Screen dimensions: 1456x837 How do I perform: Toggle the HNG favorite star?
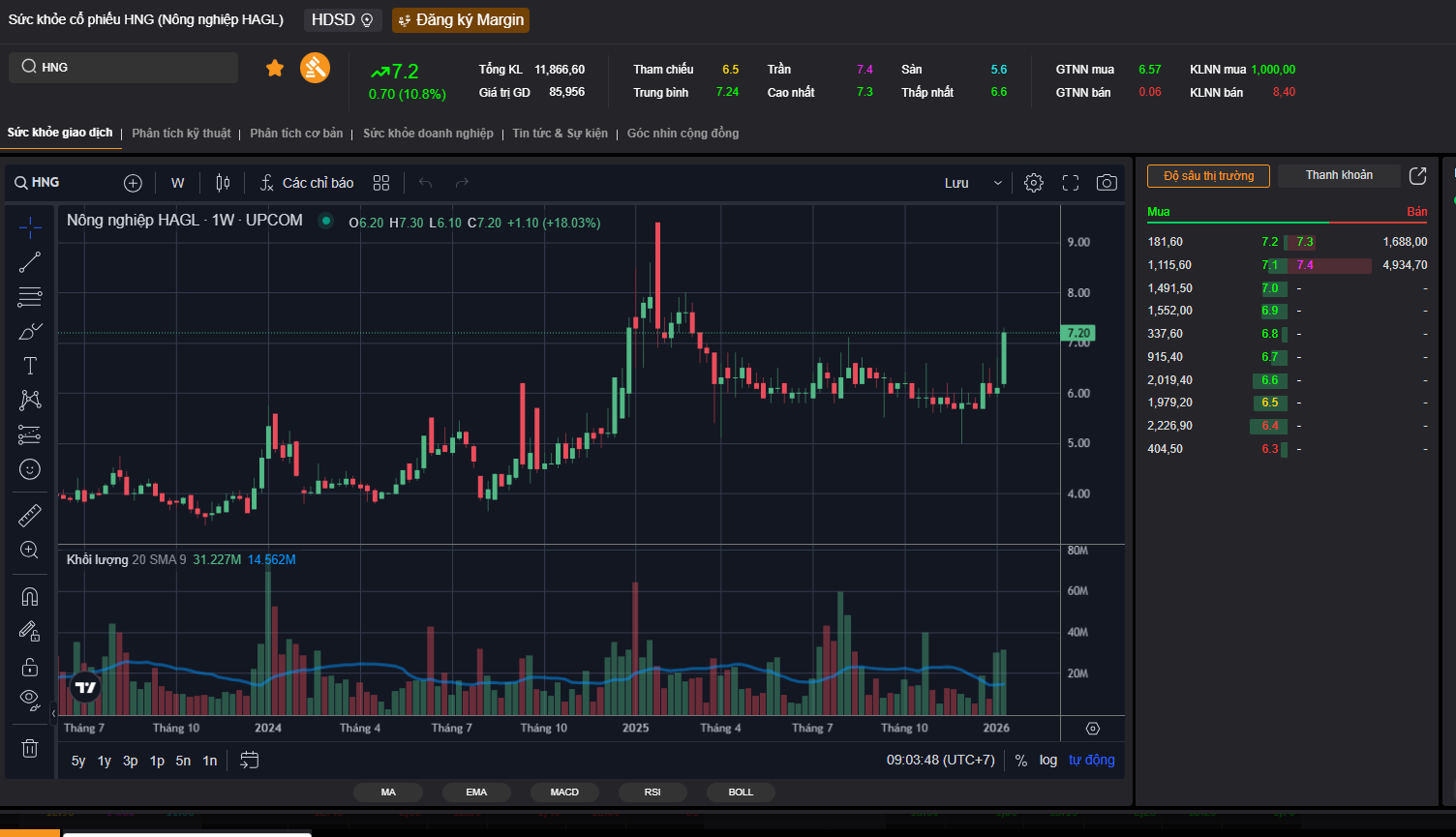point(275,68)
